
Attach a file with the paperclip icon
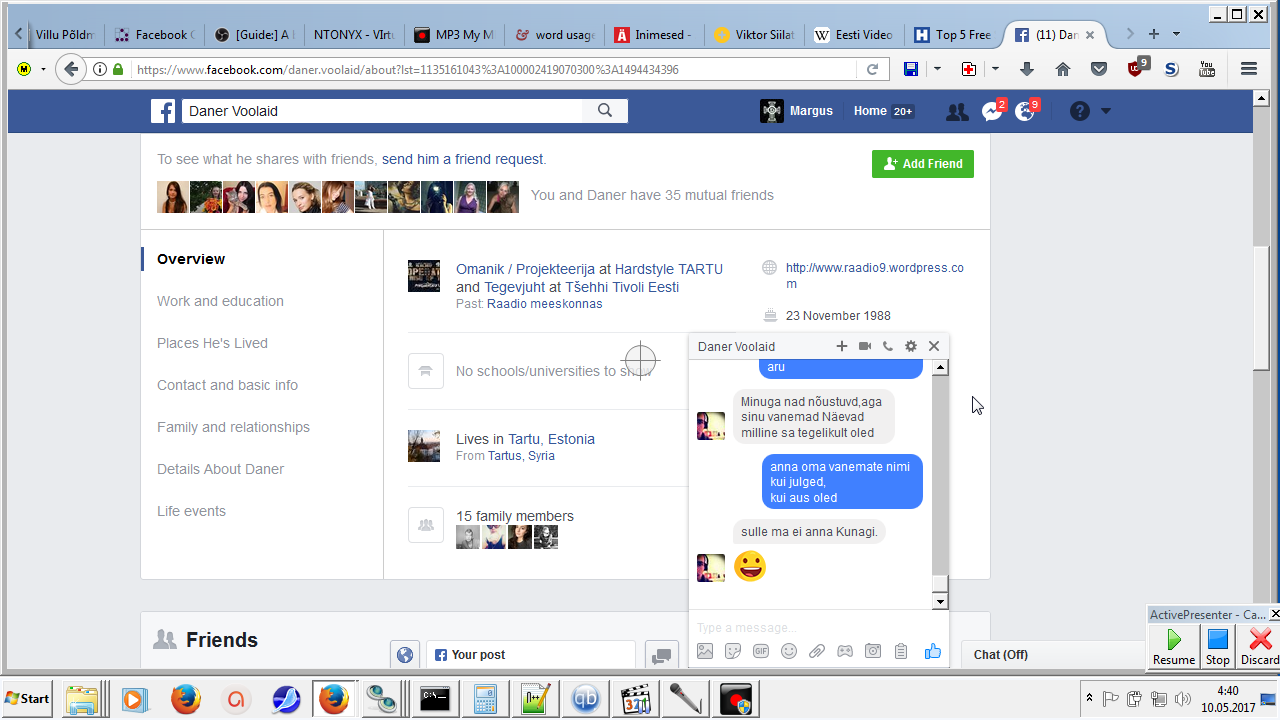pyautogui.click(x=817, y=651)
